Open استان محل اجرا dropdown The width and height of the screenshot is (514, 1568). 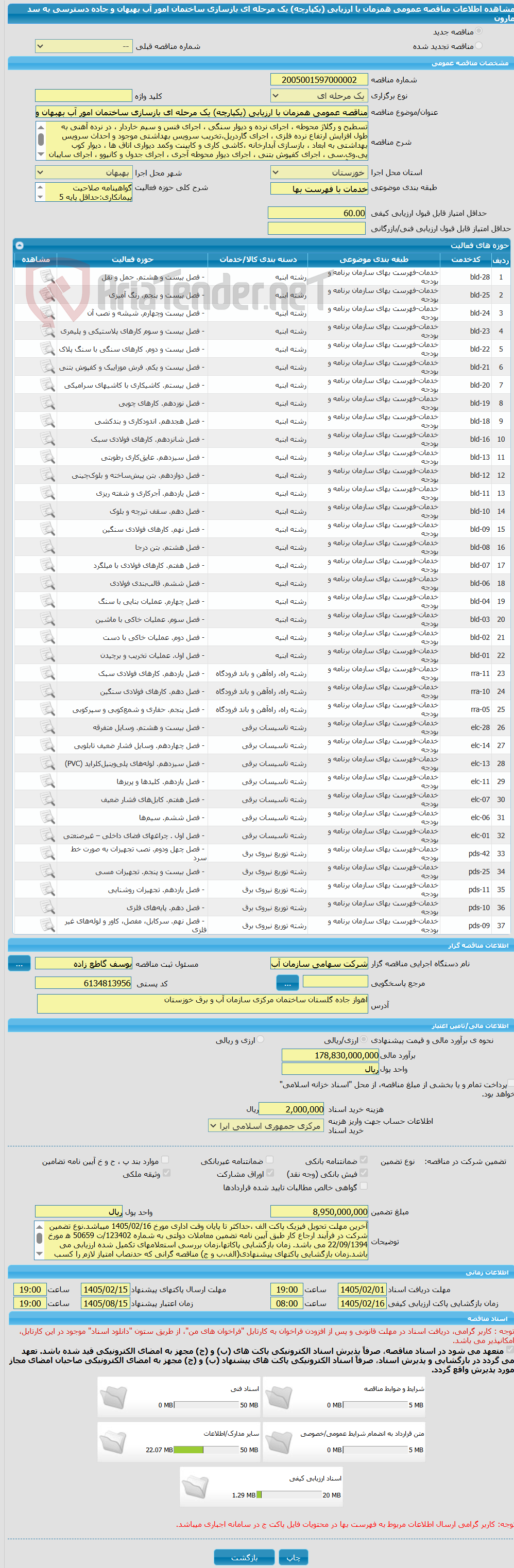[x=318, y=172]
